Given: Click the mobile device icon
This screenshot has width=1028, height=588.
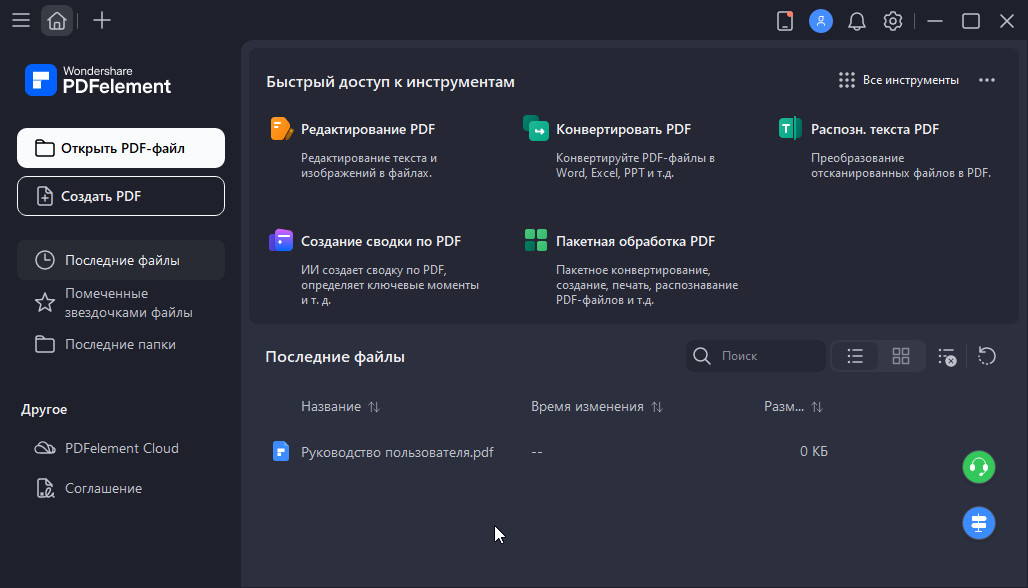Looking at the screenshot, I should [784, 21].
